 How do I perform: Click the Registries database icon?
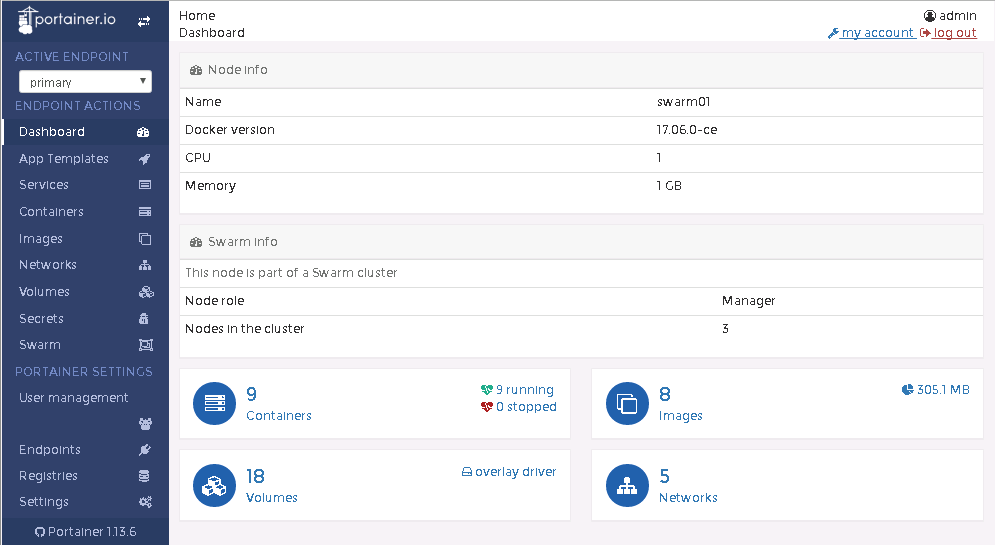[144, 476]
